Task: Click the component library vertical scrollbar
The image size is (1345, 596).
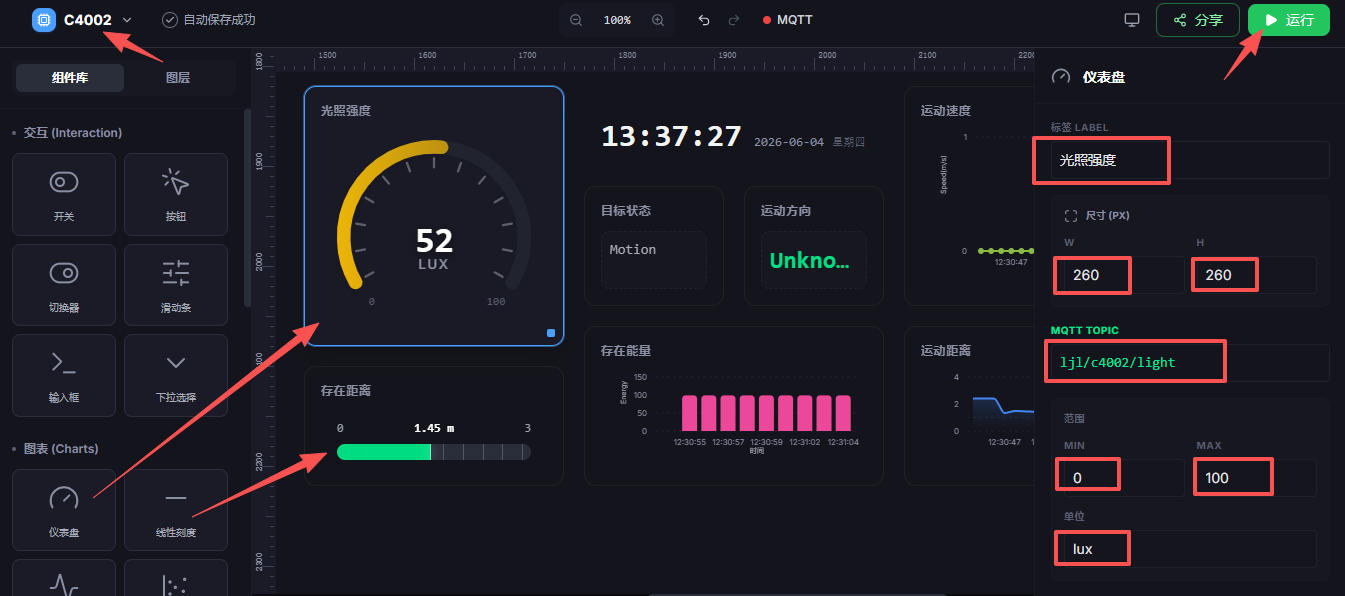Action: 248,207
